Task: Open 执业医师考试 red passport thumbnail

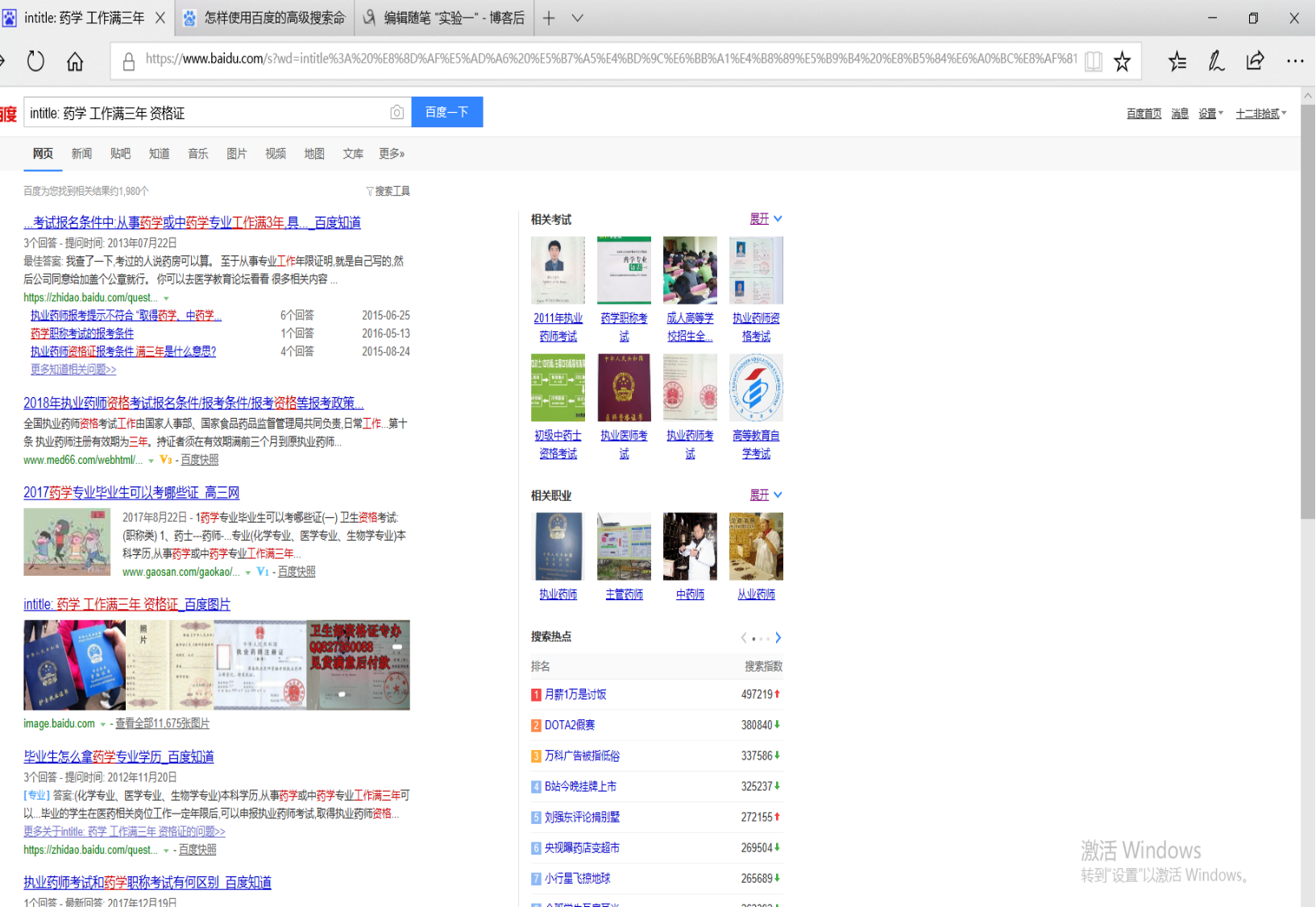Action: click(624, 388)
